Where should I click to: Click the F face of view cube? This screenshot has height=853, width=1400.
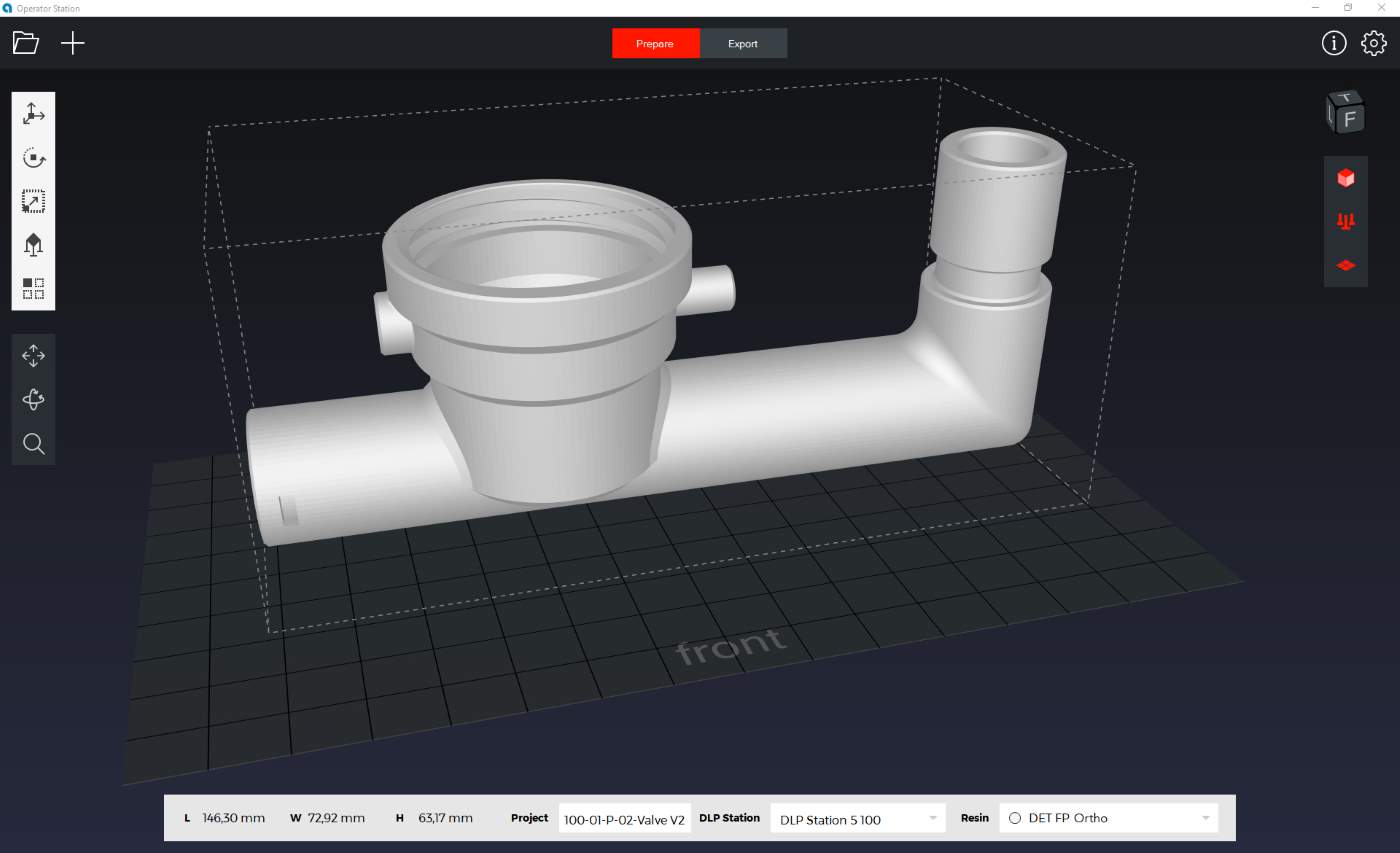click(x=1349, y=118)
